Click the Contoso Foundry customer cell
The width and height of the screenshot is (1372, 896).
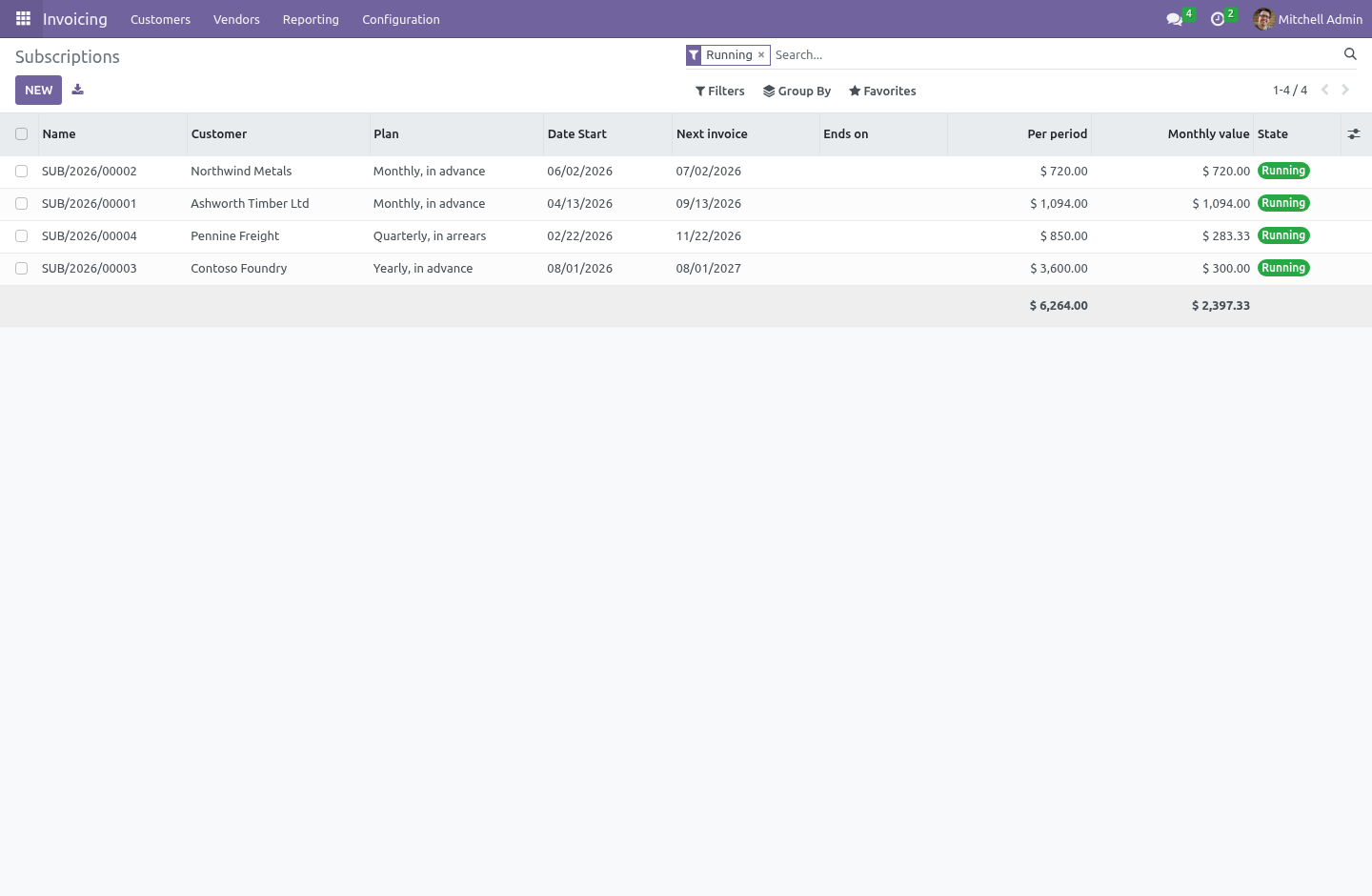[239, 269]
